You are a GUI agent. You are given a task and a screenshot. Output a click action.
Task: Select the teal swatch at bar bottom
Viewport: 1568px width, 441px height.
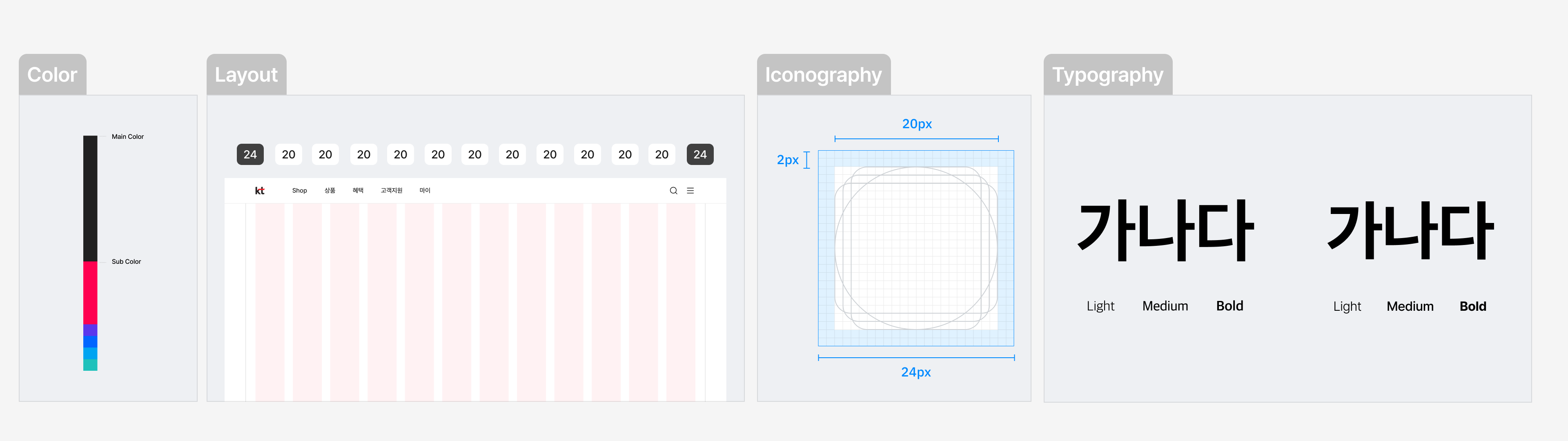tap(90, 365)
